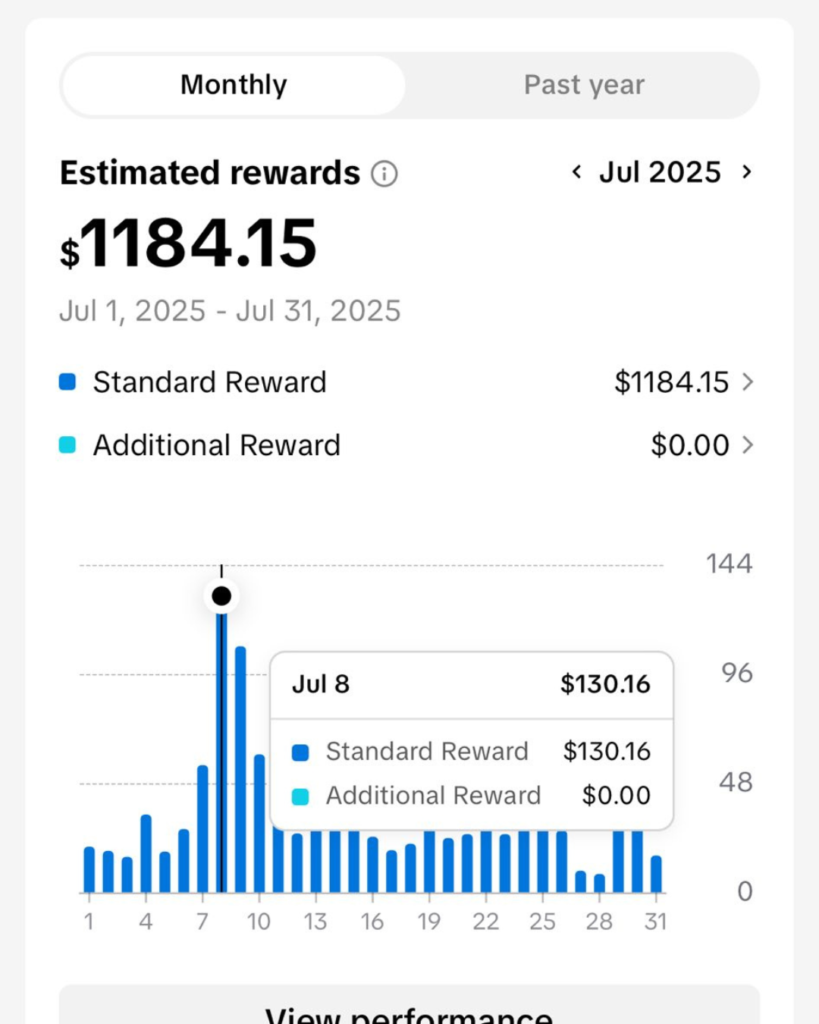Screen dimensions: 819x1024
Task: Go to previous month arrow
Action: pos(576,172)
